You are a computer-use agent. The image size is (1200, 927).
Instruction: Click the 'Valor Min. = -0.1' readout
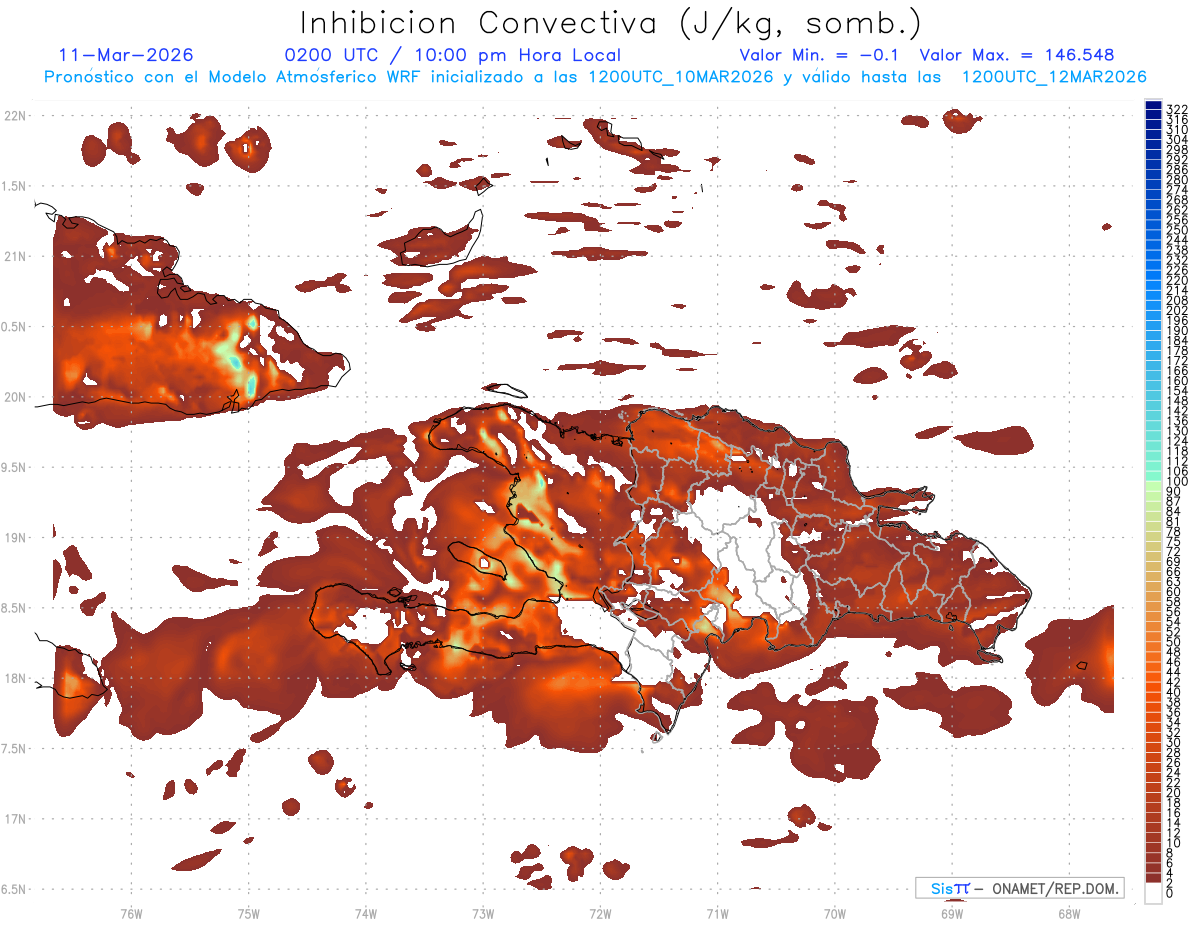(819, 55)
